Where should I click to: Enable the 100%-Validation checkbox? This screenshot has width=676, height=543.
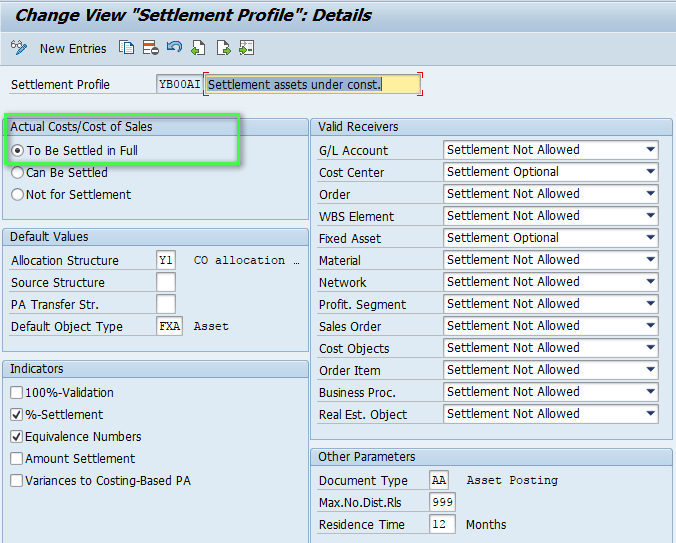17,393
